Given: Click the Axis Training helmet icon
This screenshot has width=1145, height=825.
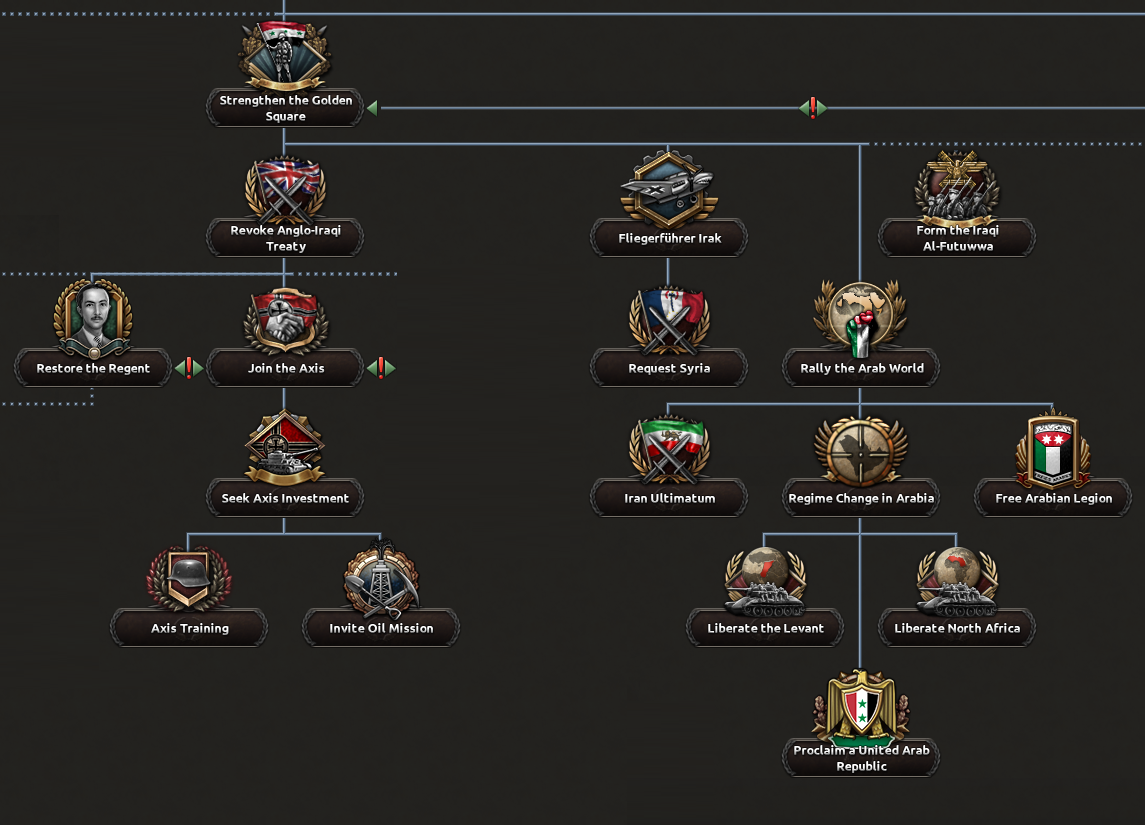Looking at the screenshot, I should tap(189, 579).
